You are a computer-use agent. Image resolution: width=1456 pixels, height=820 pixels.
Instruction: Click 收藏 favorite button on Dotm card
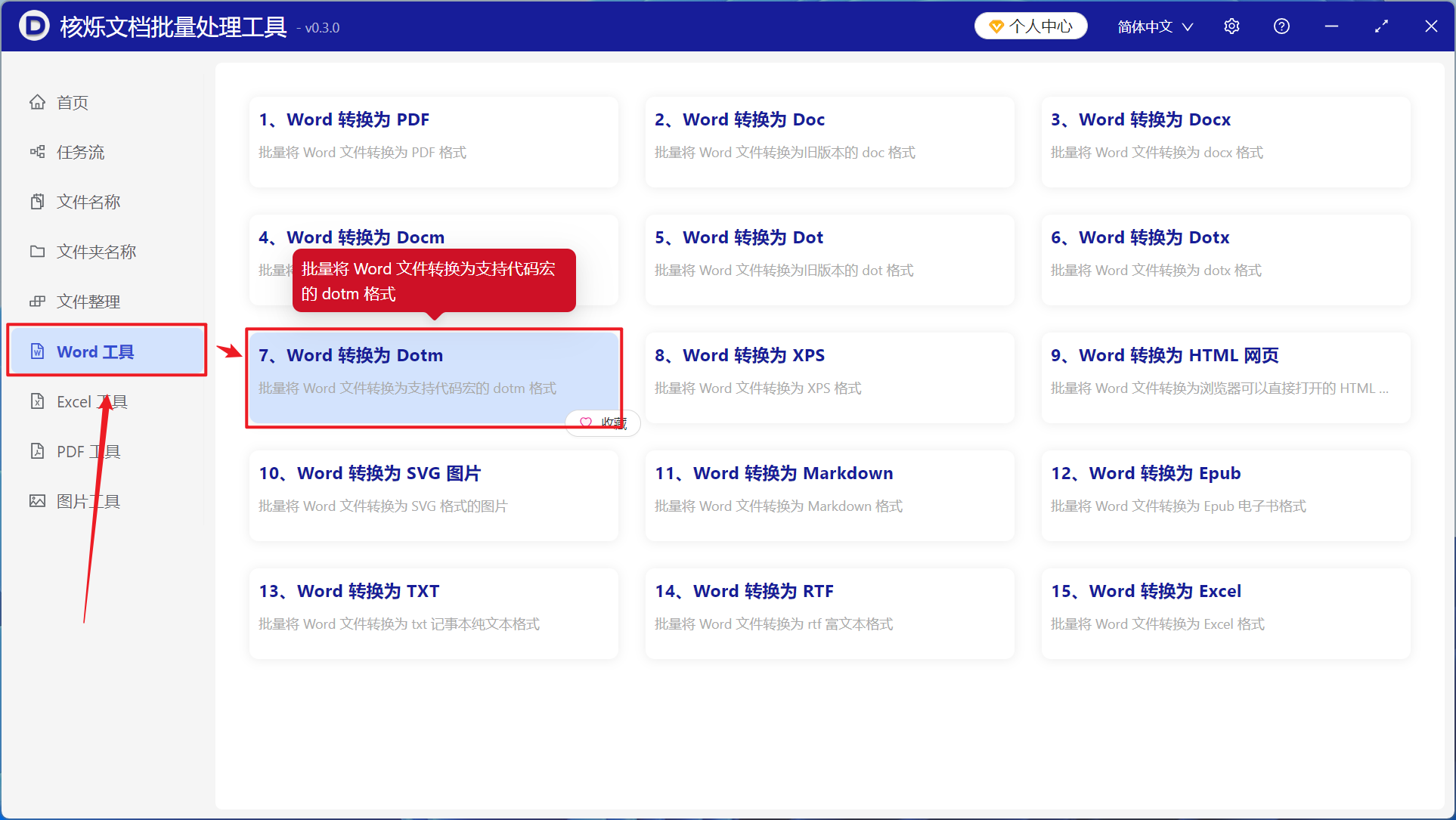[x=603, y=423]
